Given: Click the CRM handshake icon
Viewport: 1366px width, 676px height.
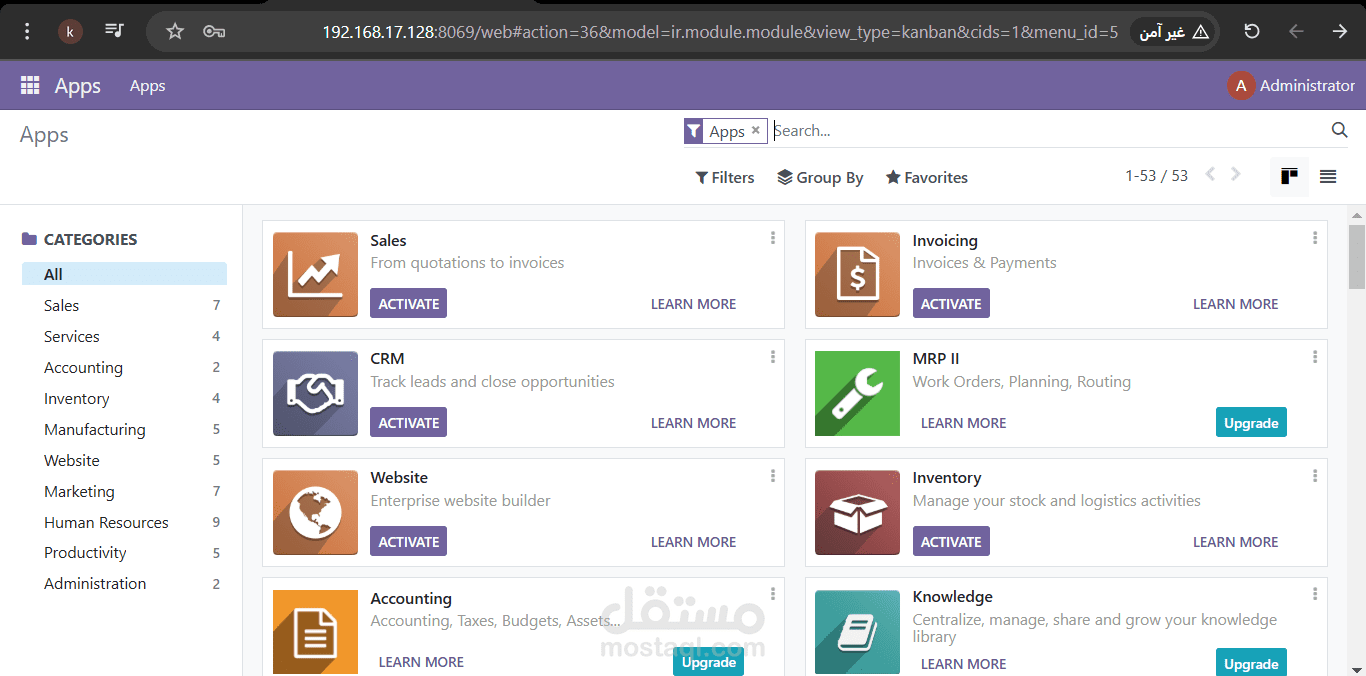Looking at the screenshot, I should pyautogui.click(x=315, y=394).
